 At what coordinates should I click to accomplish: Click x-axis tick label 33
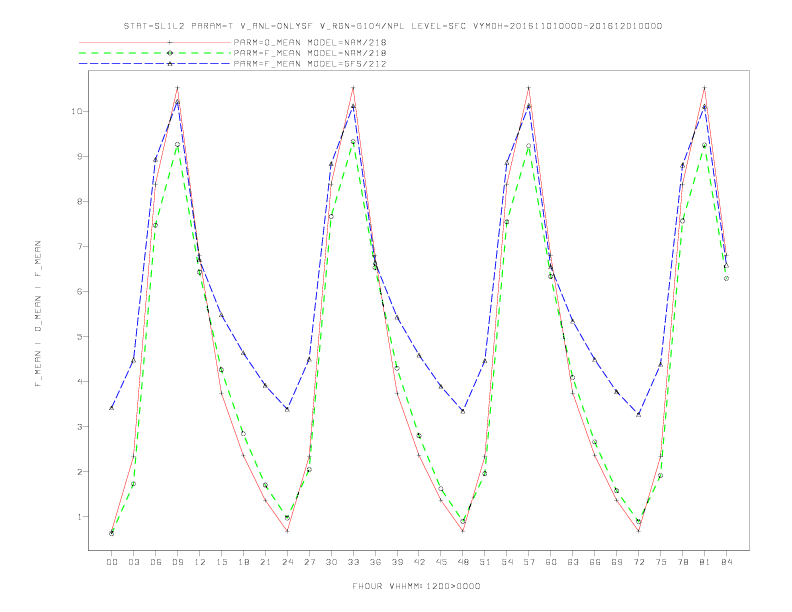click(x=353, y=562)
